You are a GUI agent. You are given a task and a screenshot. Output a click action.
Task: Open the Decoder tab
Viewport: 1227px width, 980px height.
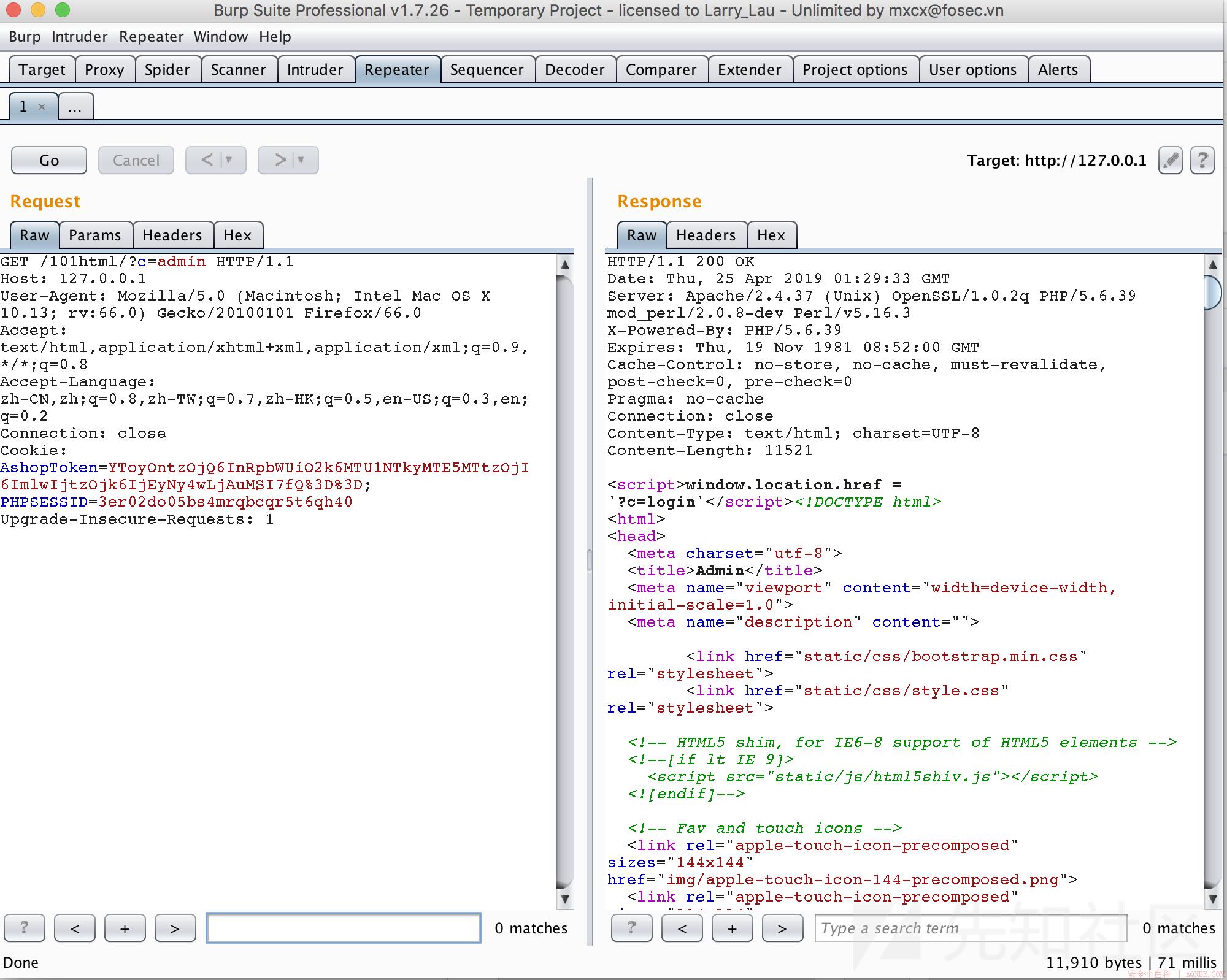(575, 70)
